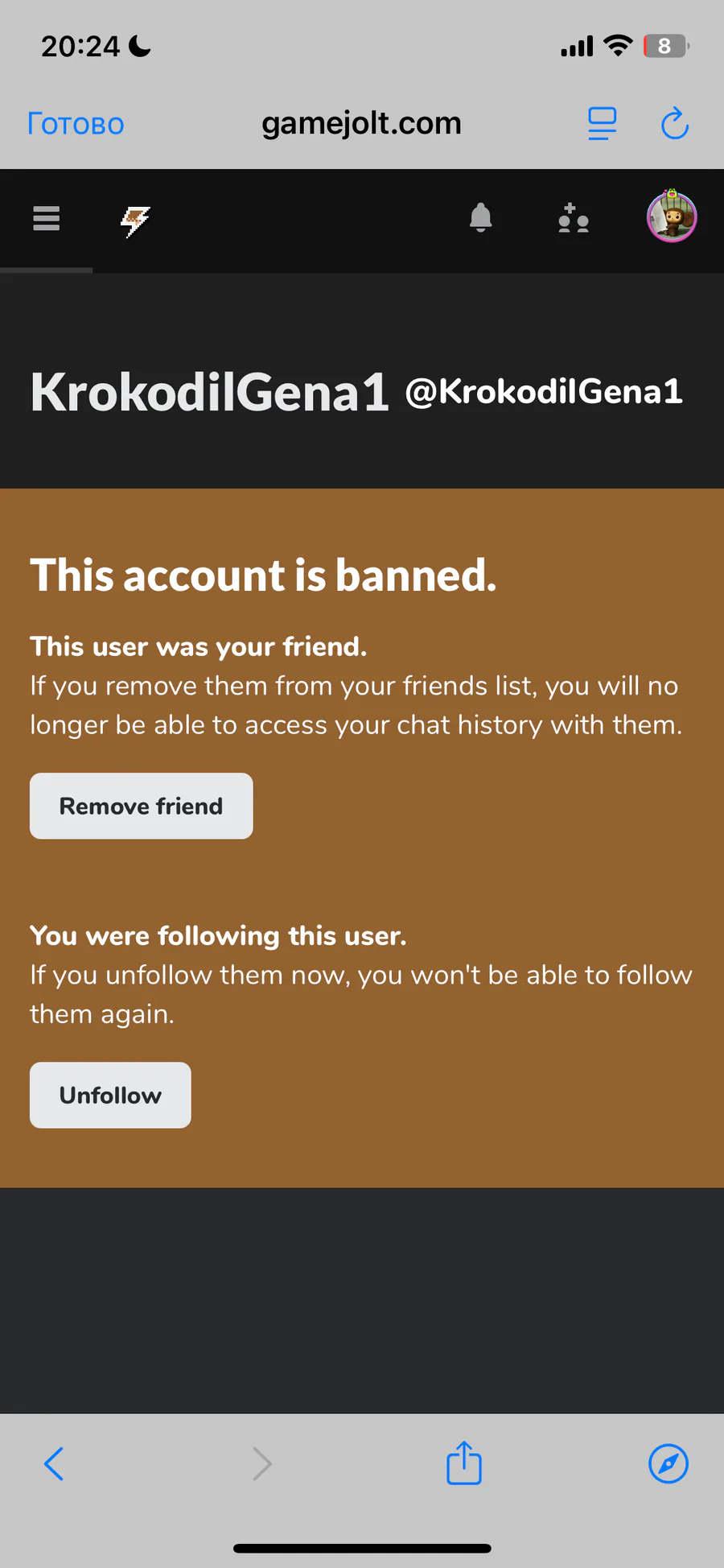Open the friend requests icon

(574, 218)
